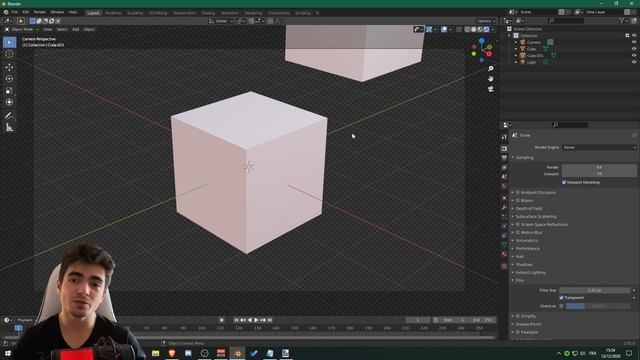
Task: Select the Annotate tool
Action: pyautogui.click(x=9, y=116)
